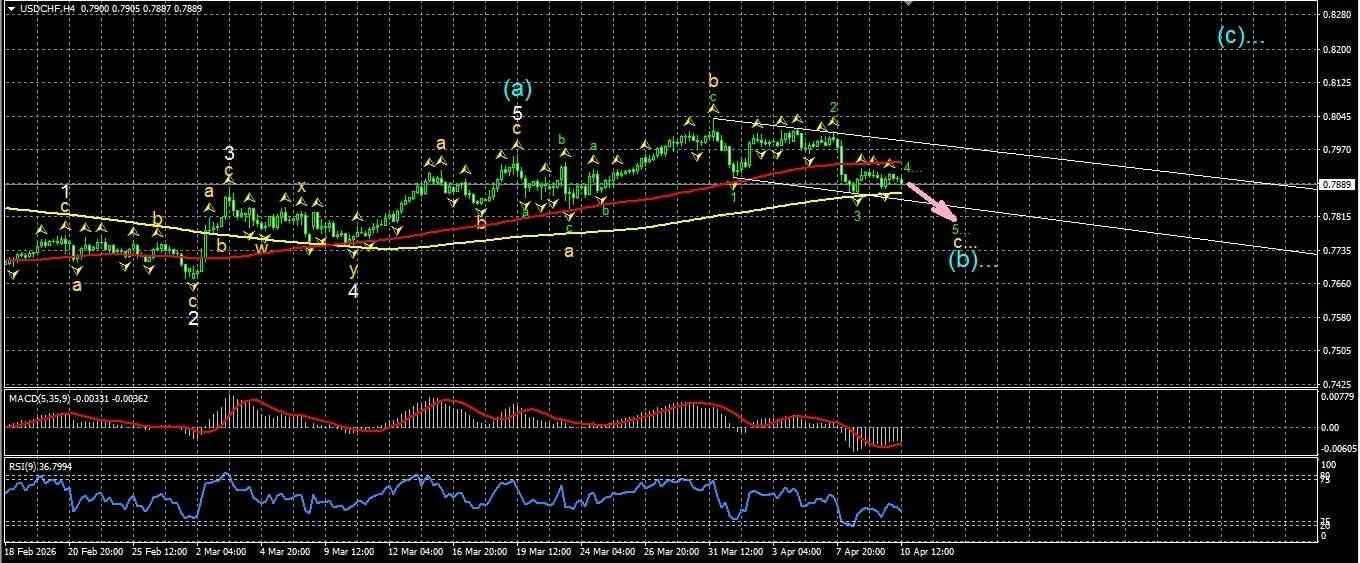Click the RSI(9) 36.7994 indicator label

tap(40, 467)
